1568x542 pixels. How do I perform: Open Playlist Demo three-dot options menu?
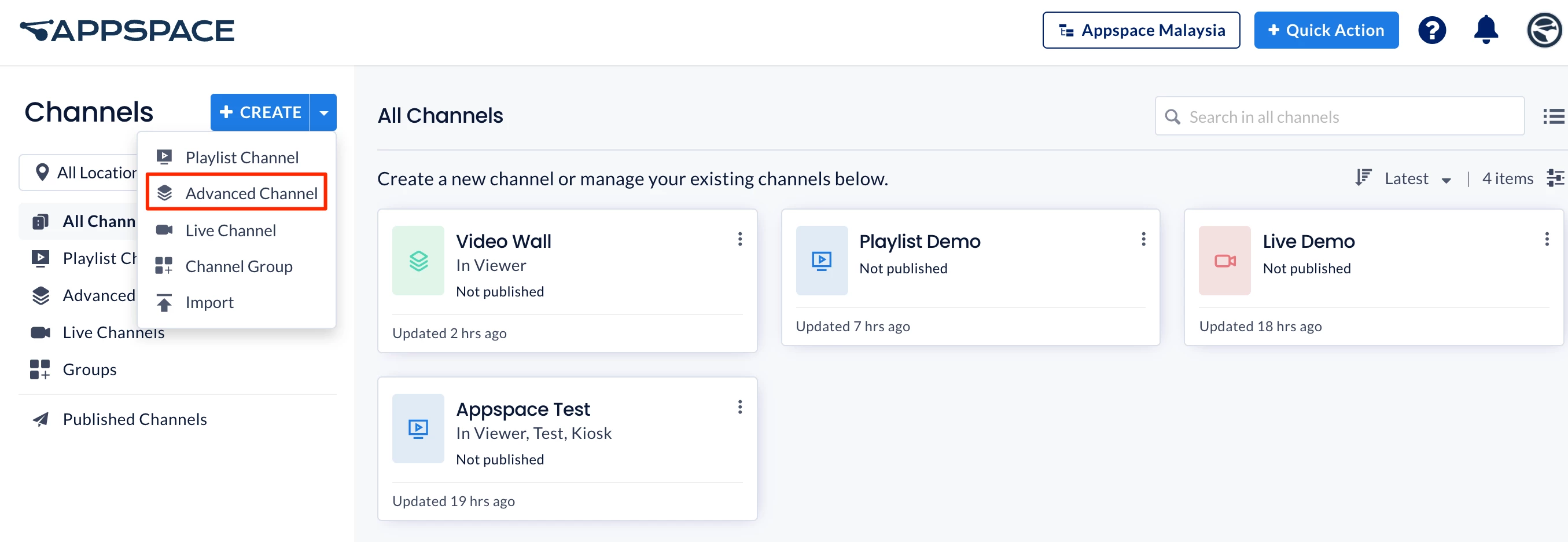1143,239
